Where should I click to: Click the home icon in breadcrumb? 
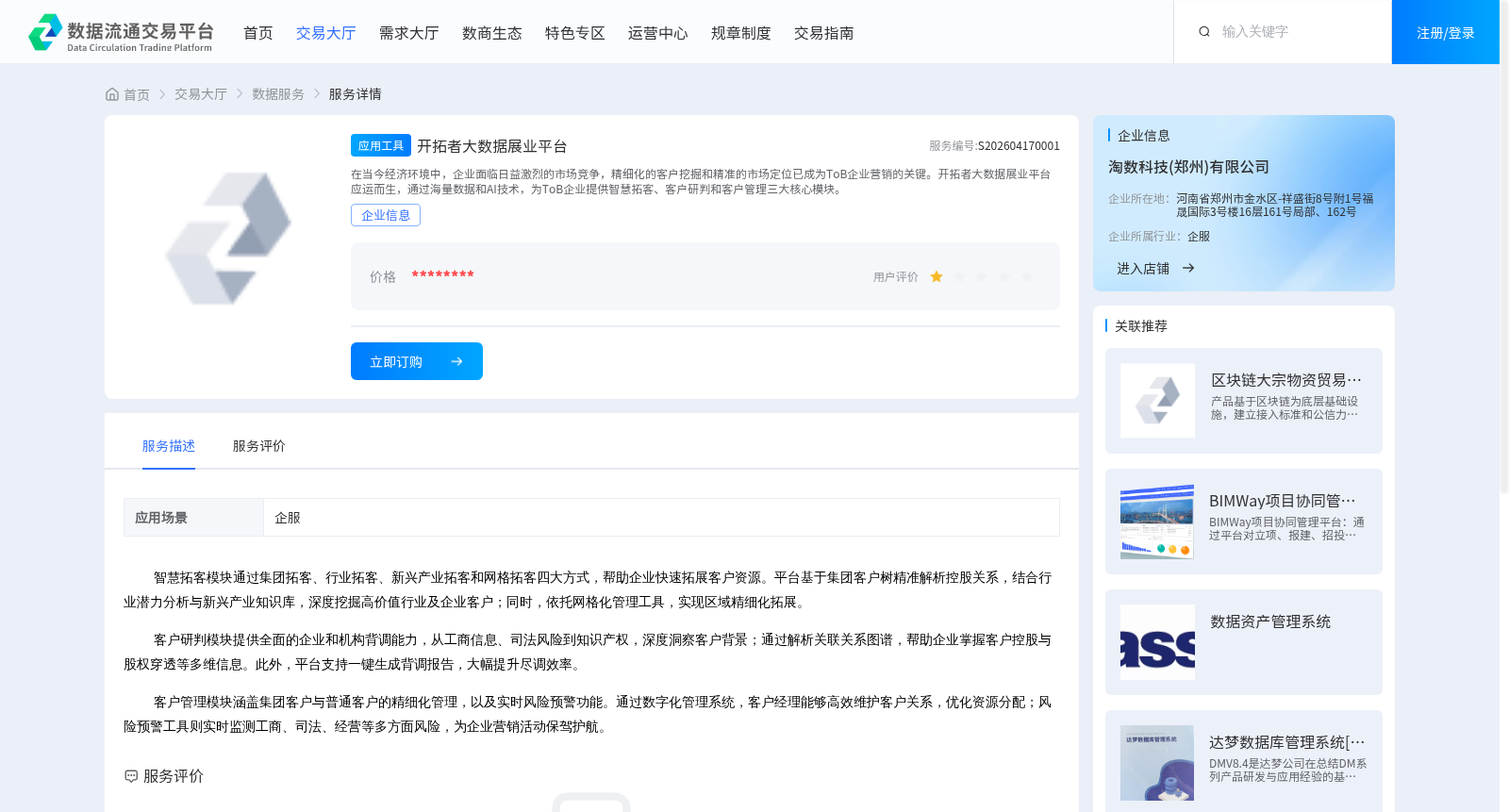pos(112,94)
